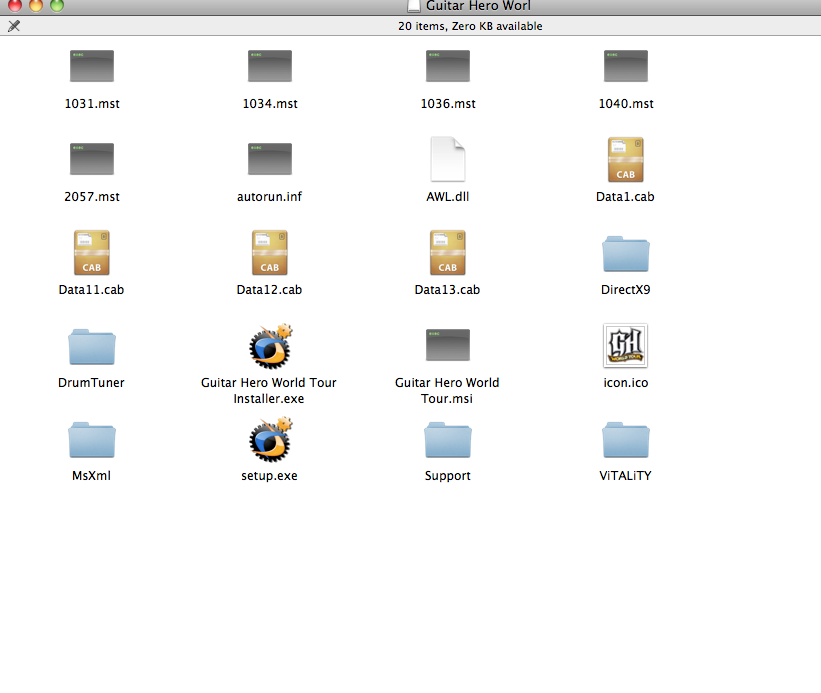Click the '1034.mst' file name label

click(x=270, y=104)
